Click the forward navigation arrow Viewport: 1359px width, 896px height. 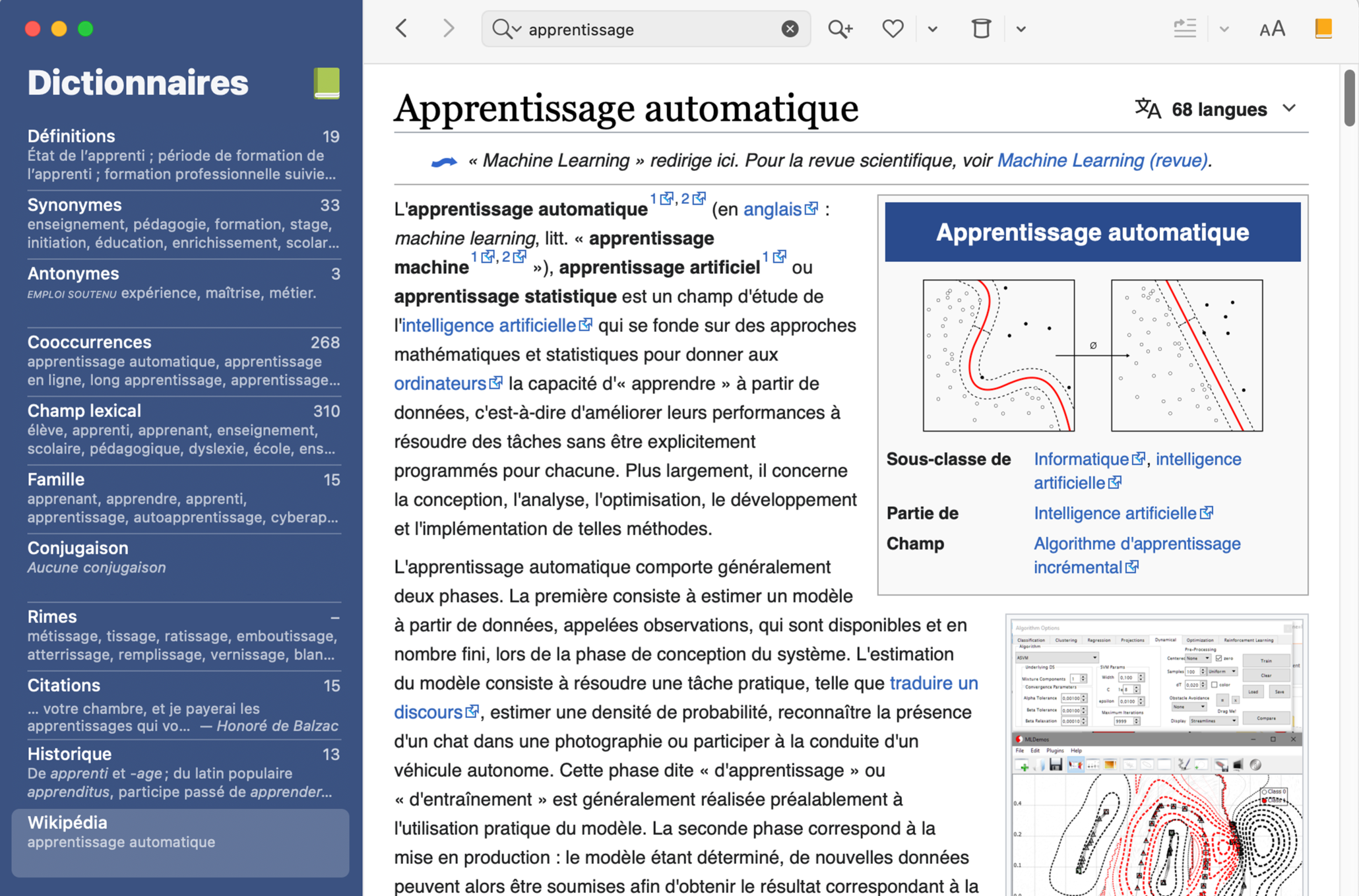449,28
